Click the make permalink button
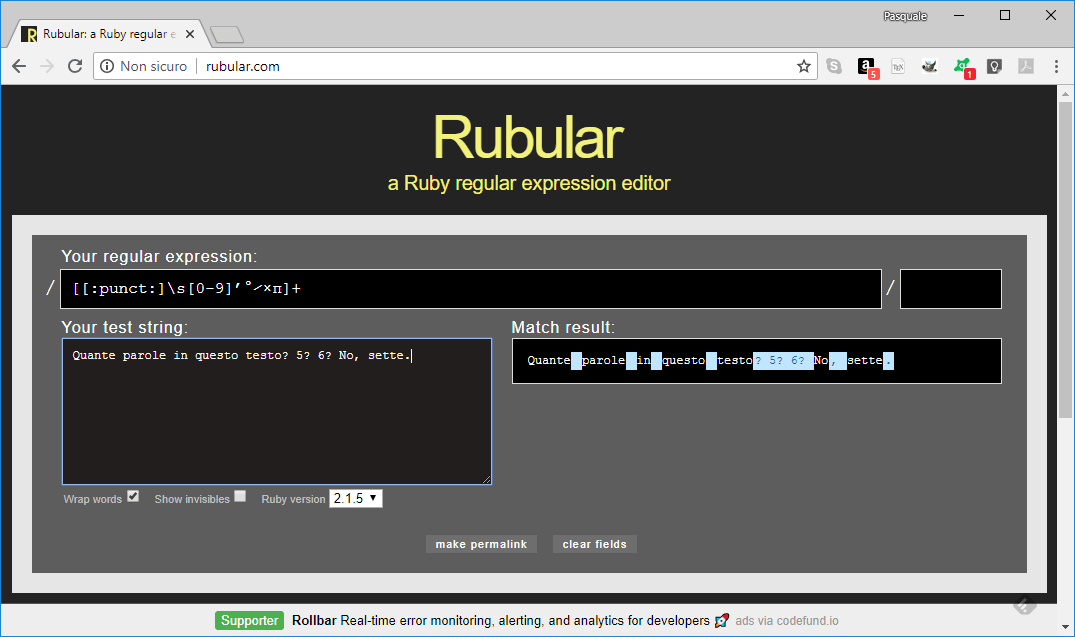The image size is (1075, 637). [x=481, y=544]
